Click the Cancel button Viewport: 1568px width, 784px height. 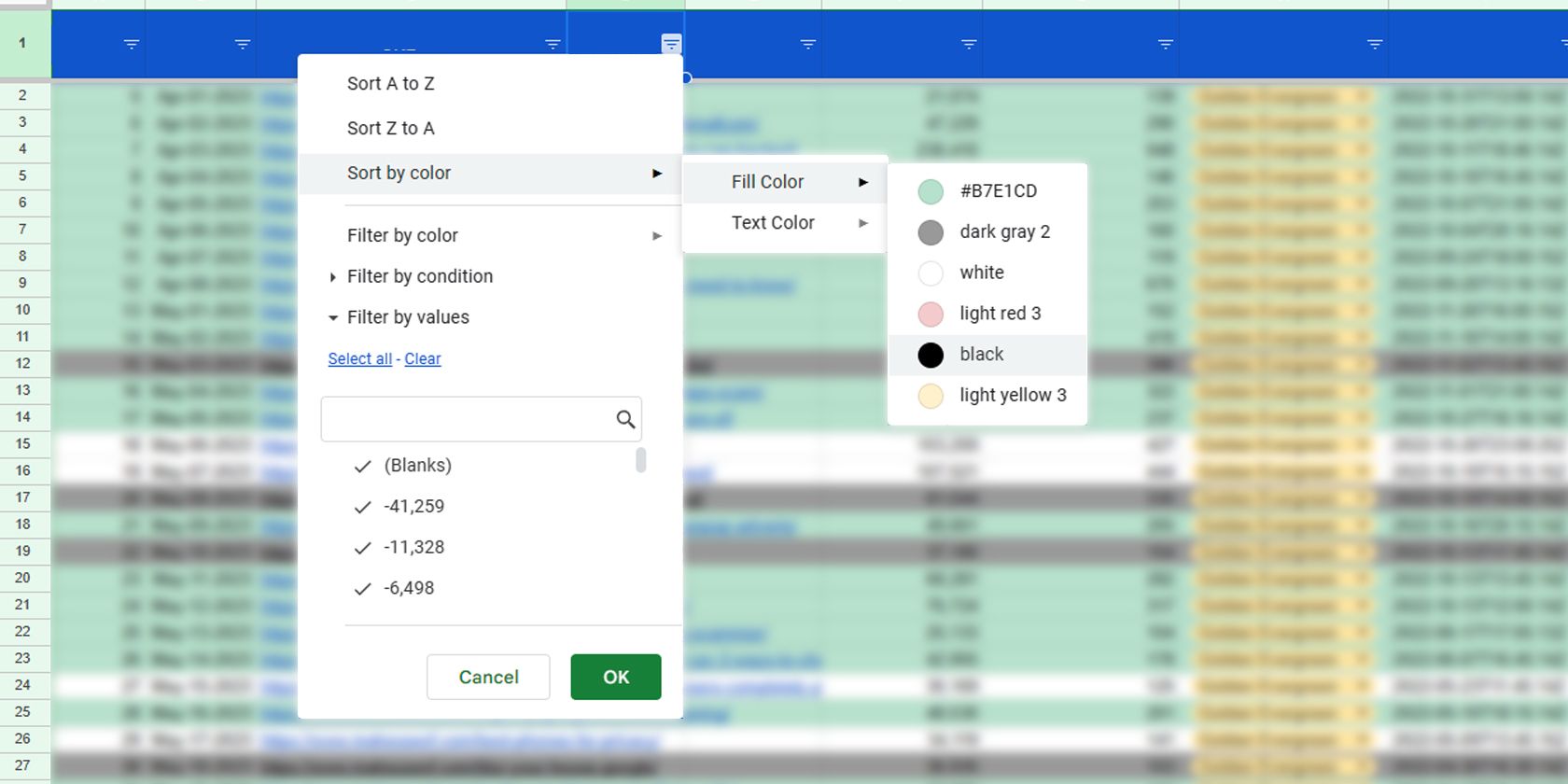(x=488, y=677)
